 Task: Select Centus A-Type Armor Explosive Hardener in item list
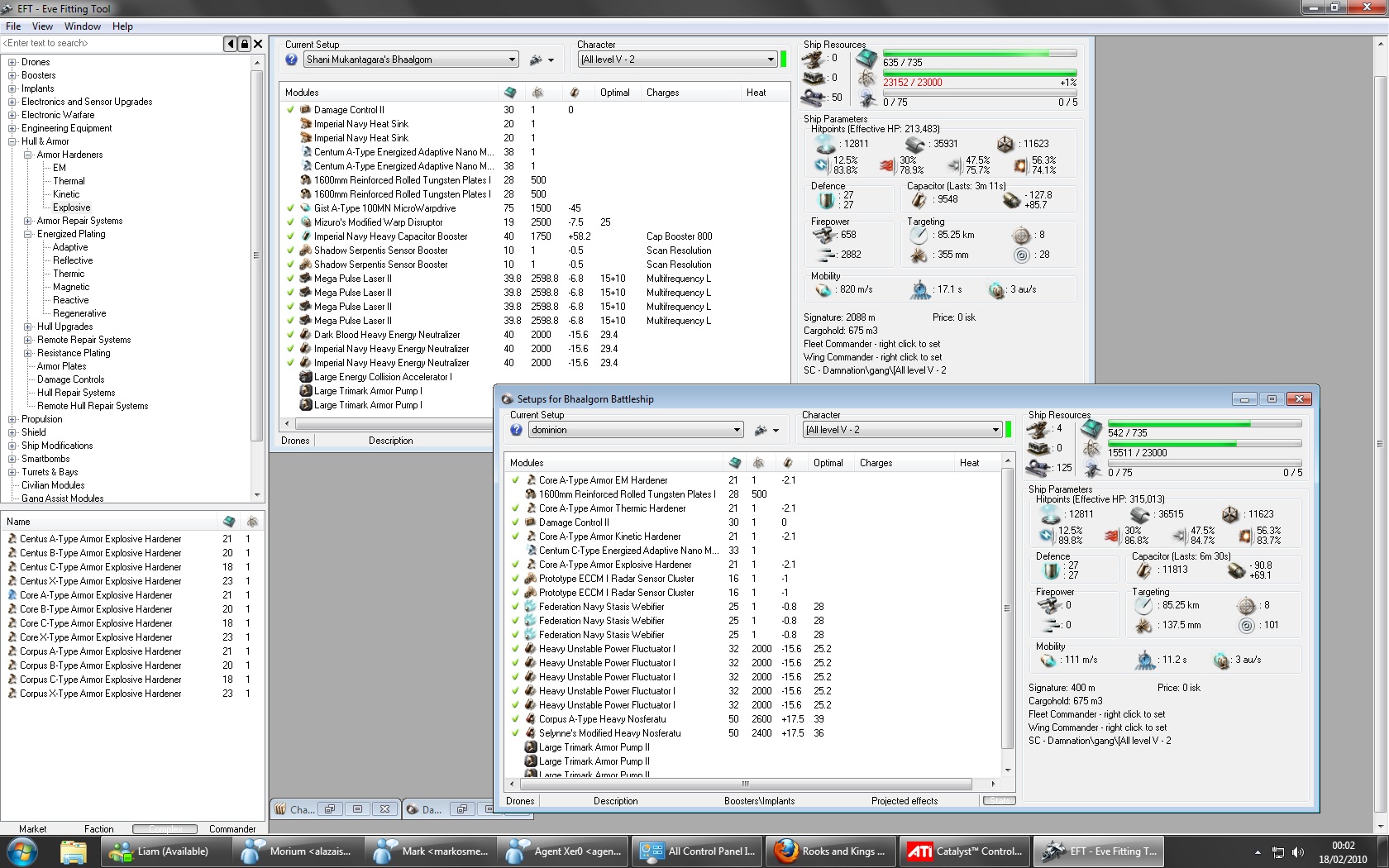pos(101,539)
